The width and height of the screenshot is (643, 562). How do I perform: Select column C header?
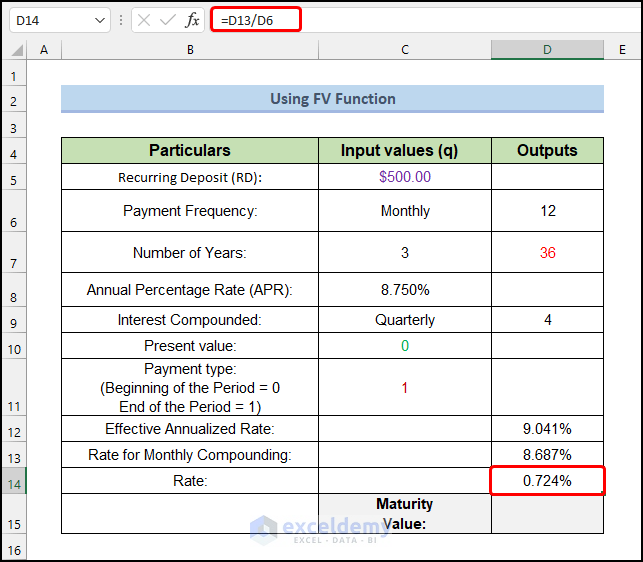404,50
